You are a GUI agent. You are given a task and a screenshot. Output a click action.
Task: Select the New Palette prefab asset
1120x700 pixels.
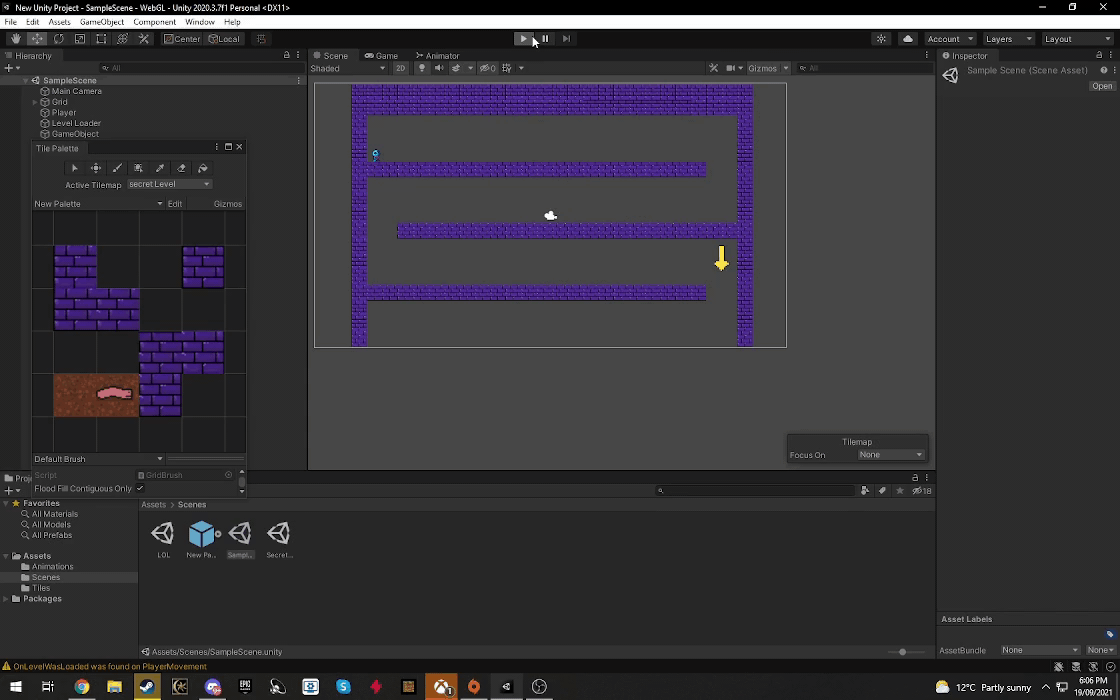point(201,539)
